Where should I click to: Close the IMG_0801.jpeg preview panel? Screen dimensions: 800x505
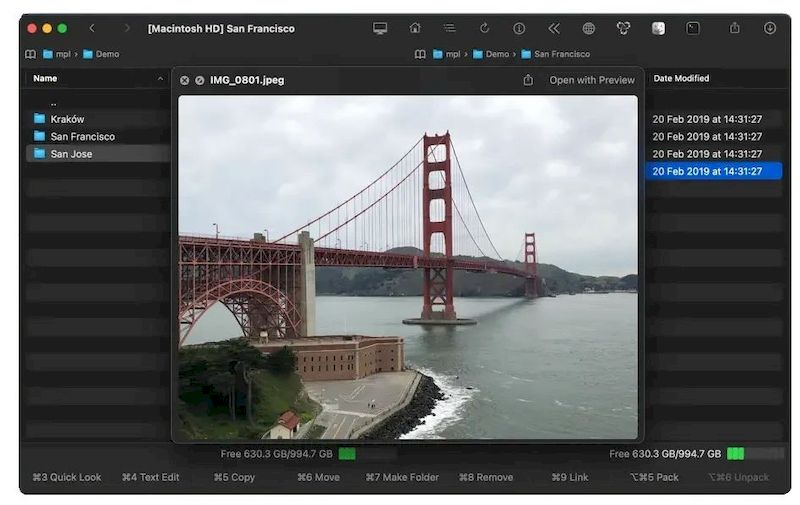tap(184, 80)
